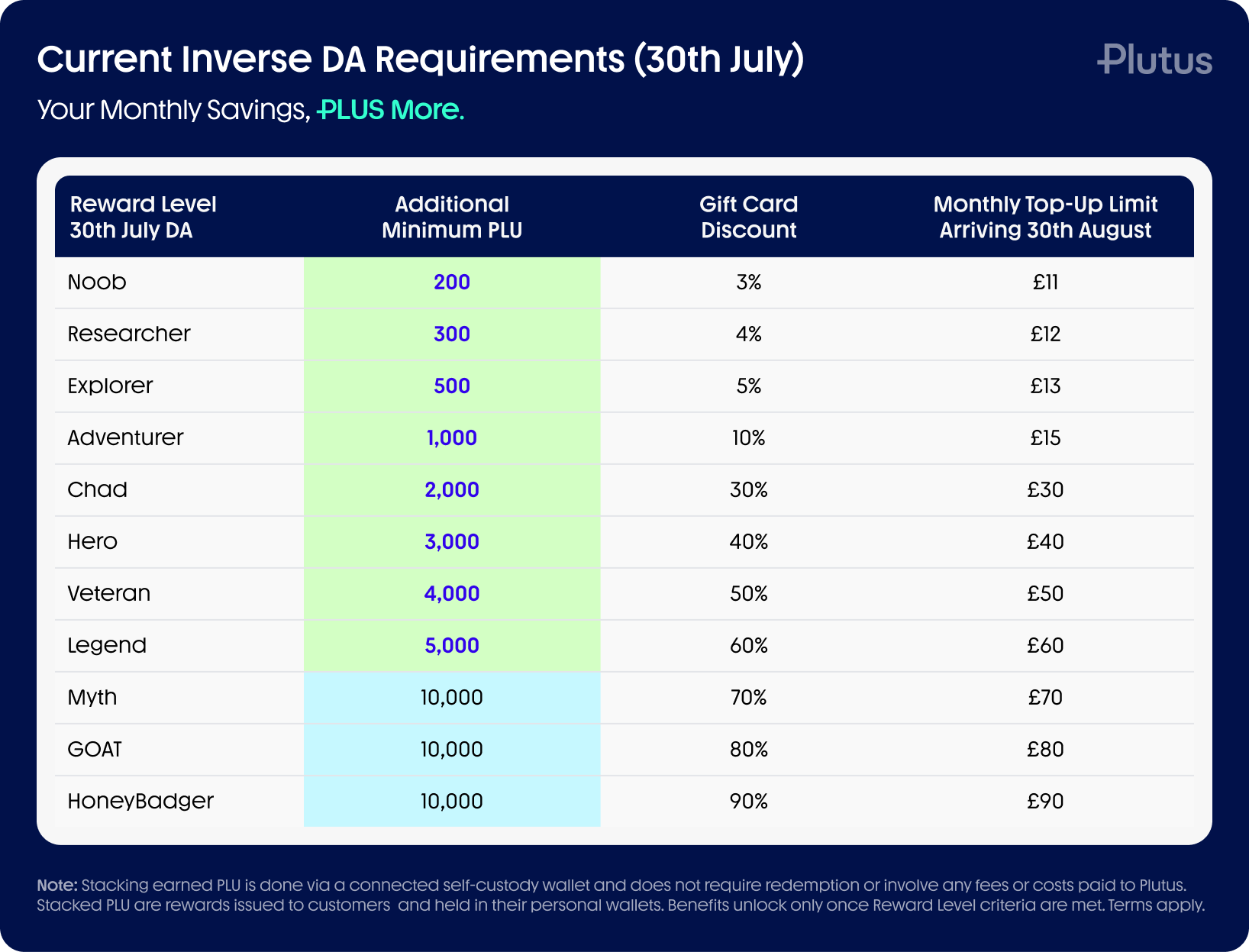This screenshot has width=1249, height=952.
Task: Click the 1,000 PLU value for Adventurer
Action: (x=452, y=437)
